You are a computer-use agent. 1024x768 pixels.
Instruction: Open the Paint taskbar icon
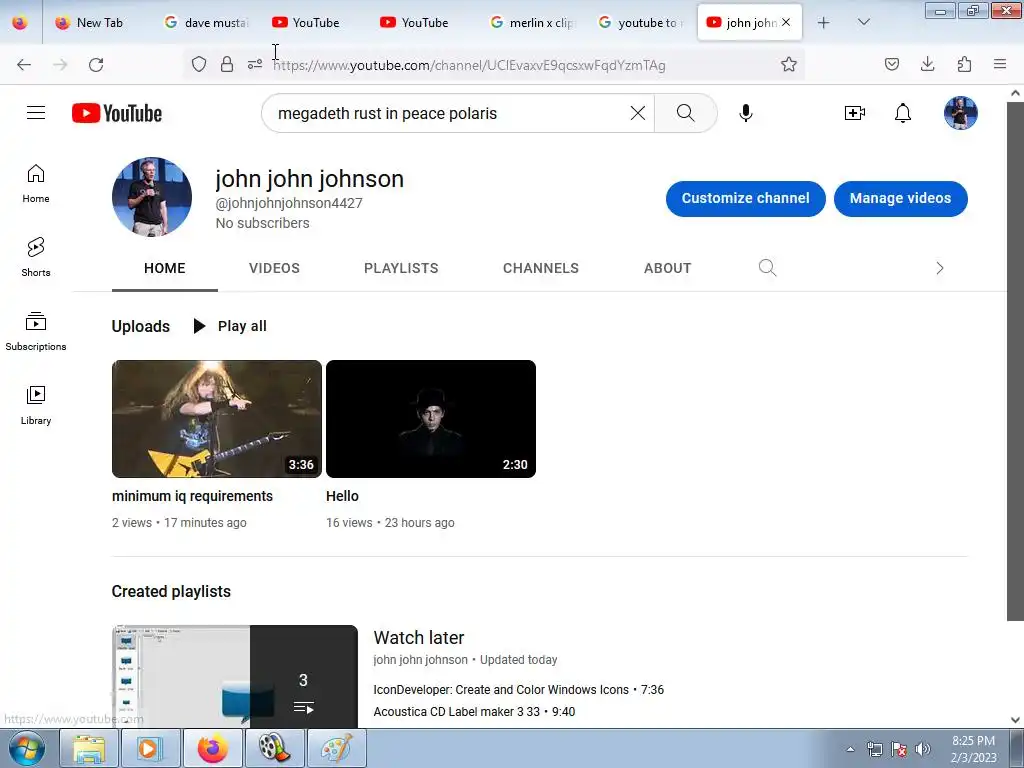[x=337, y=748]
